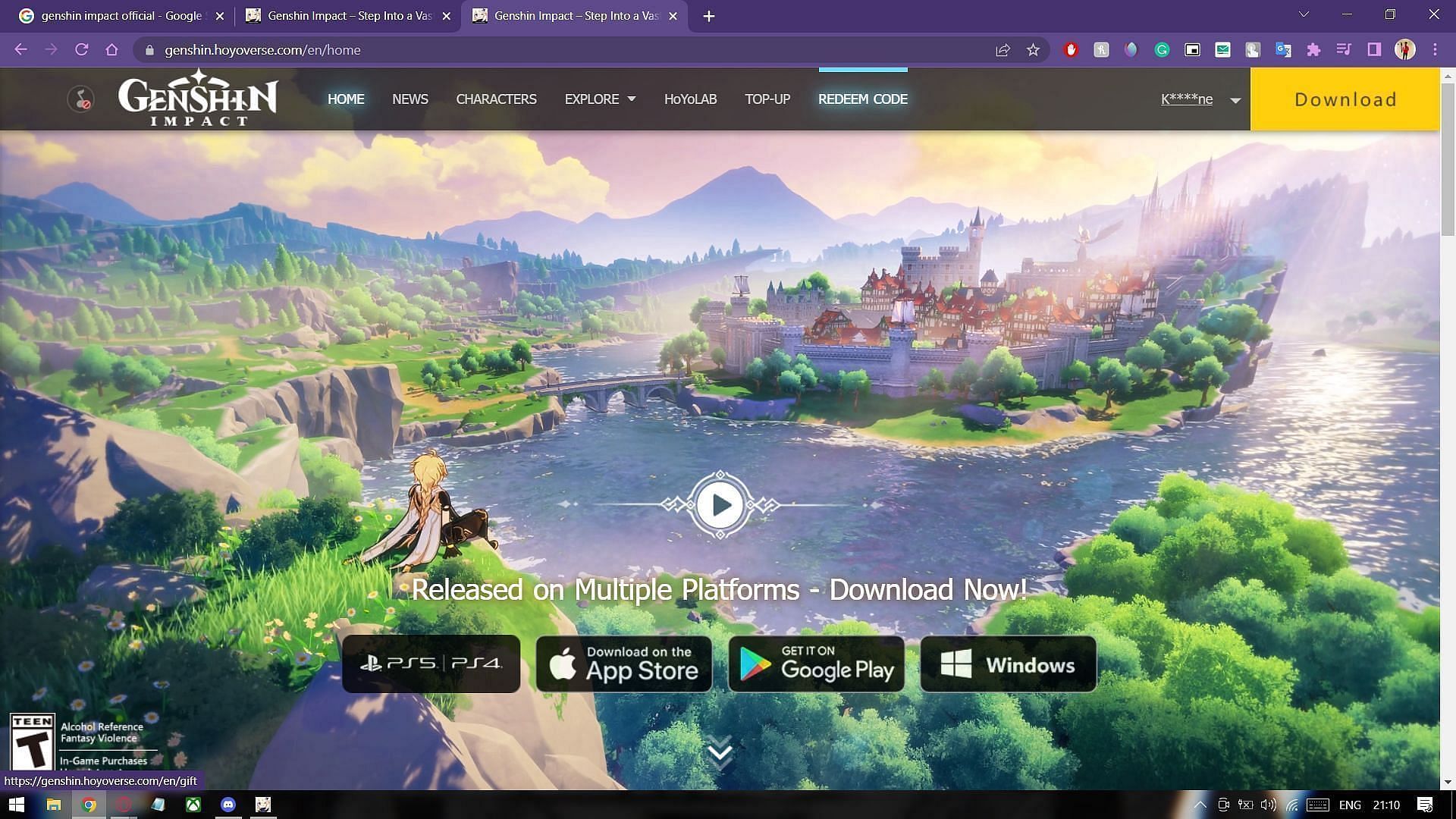Screen dimensions: 1456x819
Task: Click the HoYoLAB navigation link
Action: (x=690, y=99)
